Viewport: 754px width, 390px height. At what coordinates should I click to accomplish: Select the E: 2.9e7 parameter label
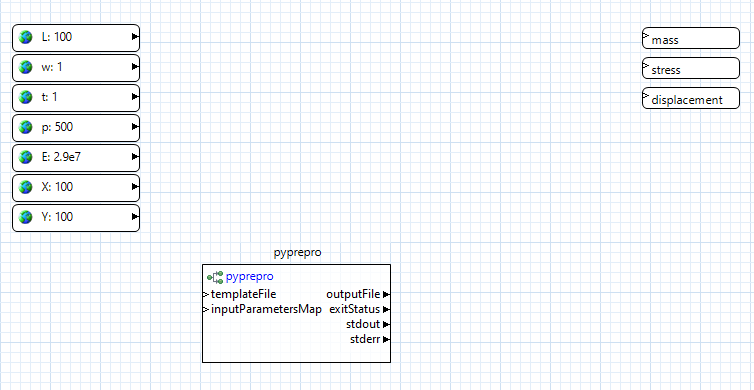[x=61, y=157]
